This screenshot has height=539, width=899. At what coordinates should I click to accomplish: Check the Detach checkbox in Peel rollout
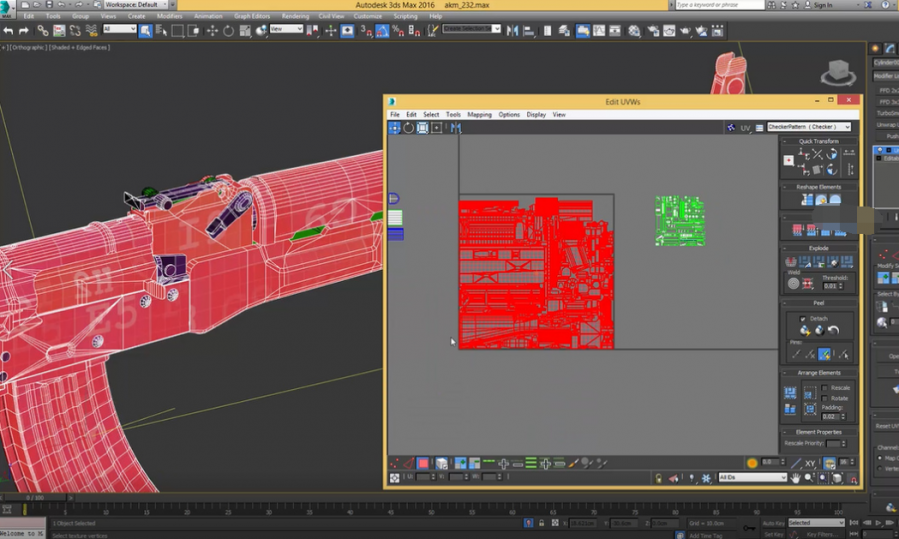(x=803, y=319)
